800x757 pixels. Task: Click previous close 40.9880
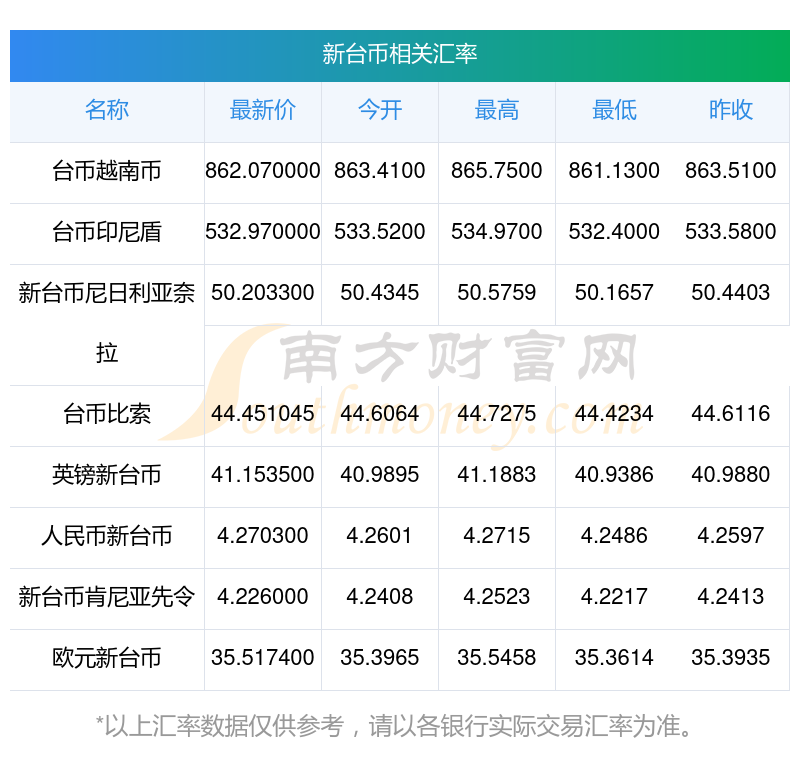(x=731, y=475)
